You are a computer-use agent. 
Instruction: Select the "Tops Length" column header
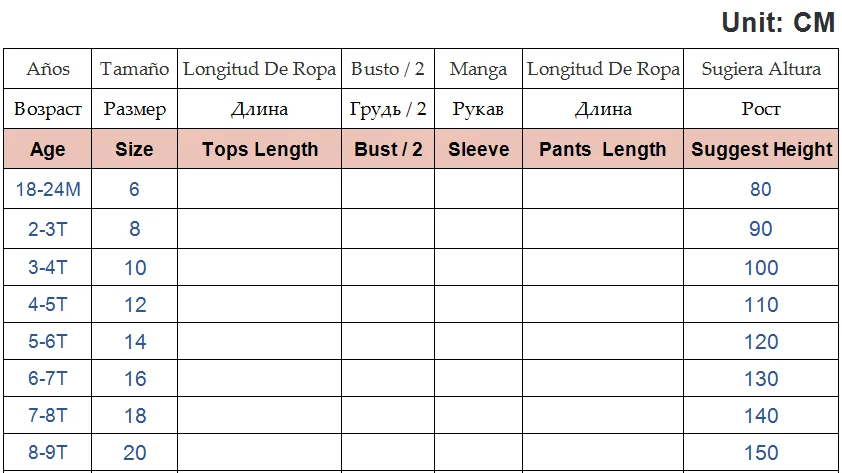click(260, 150)
